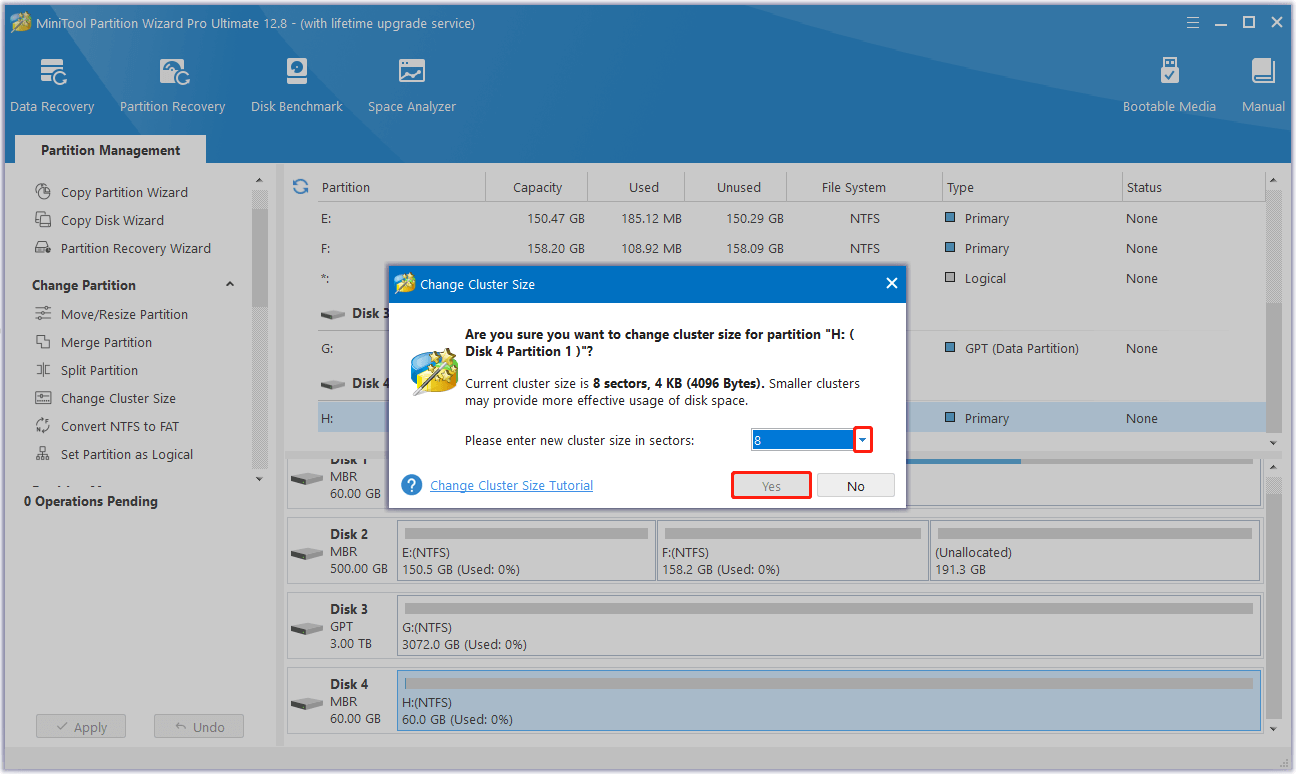Close the Change Cluster Size dialog
The height and width of the screenshot is (776, 1298).
891,284
